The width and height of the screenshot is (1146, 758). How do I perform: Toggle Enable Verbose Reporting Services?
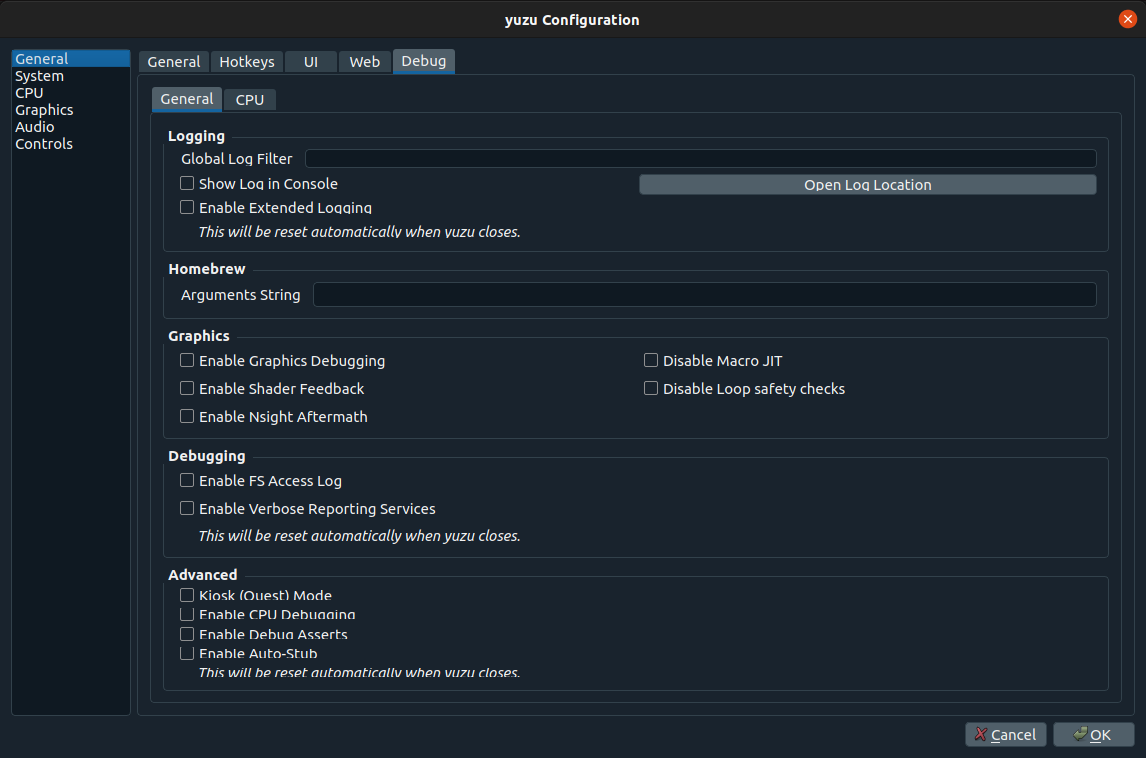[187, 509]
